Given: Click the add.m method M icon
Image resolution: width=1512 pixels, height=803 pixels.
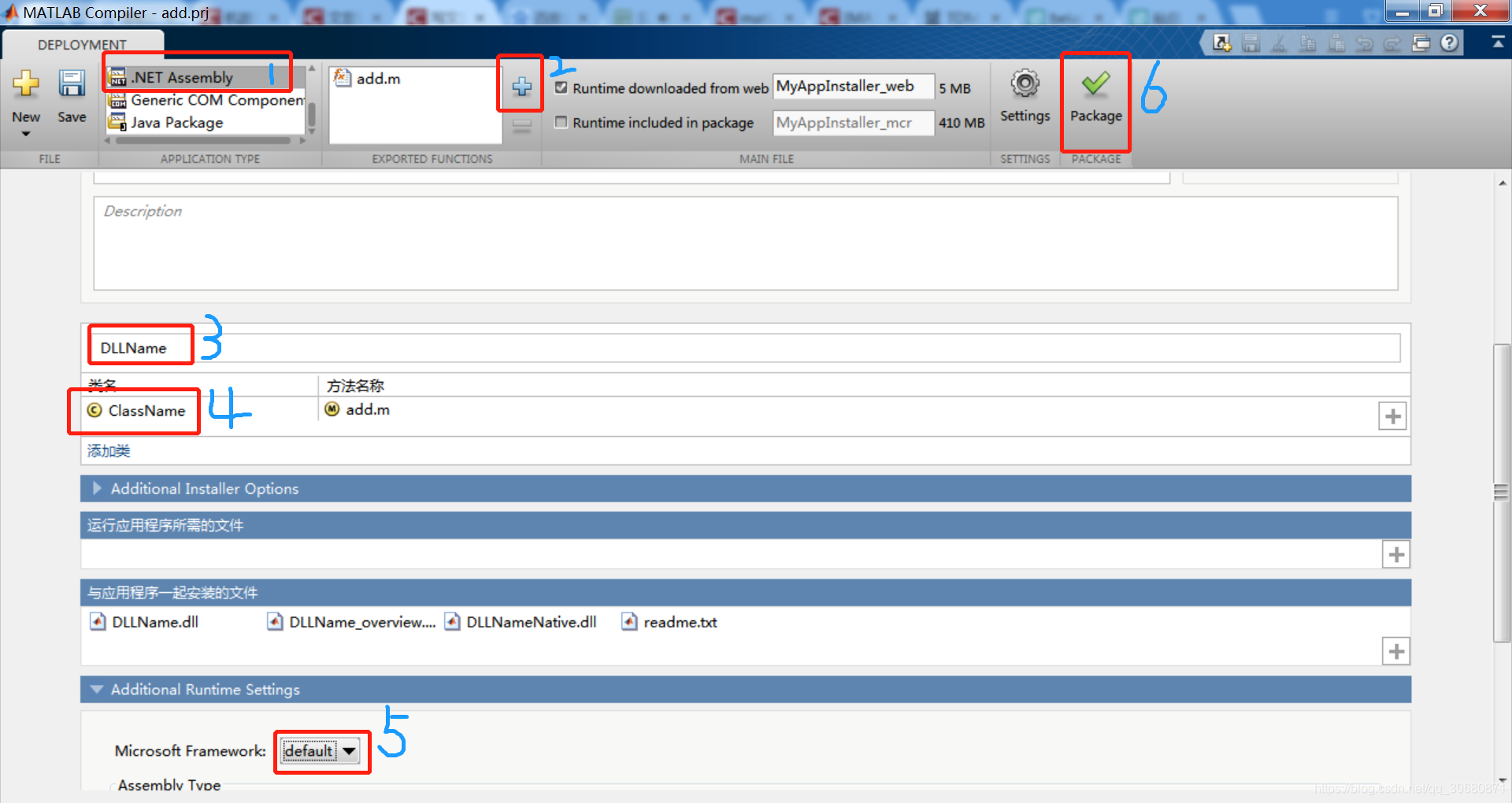Looking at the screenshot, I should click(x=332, y=409).
